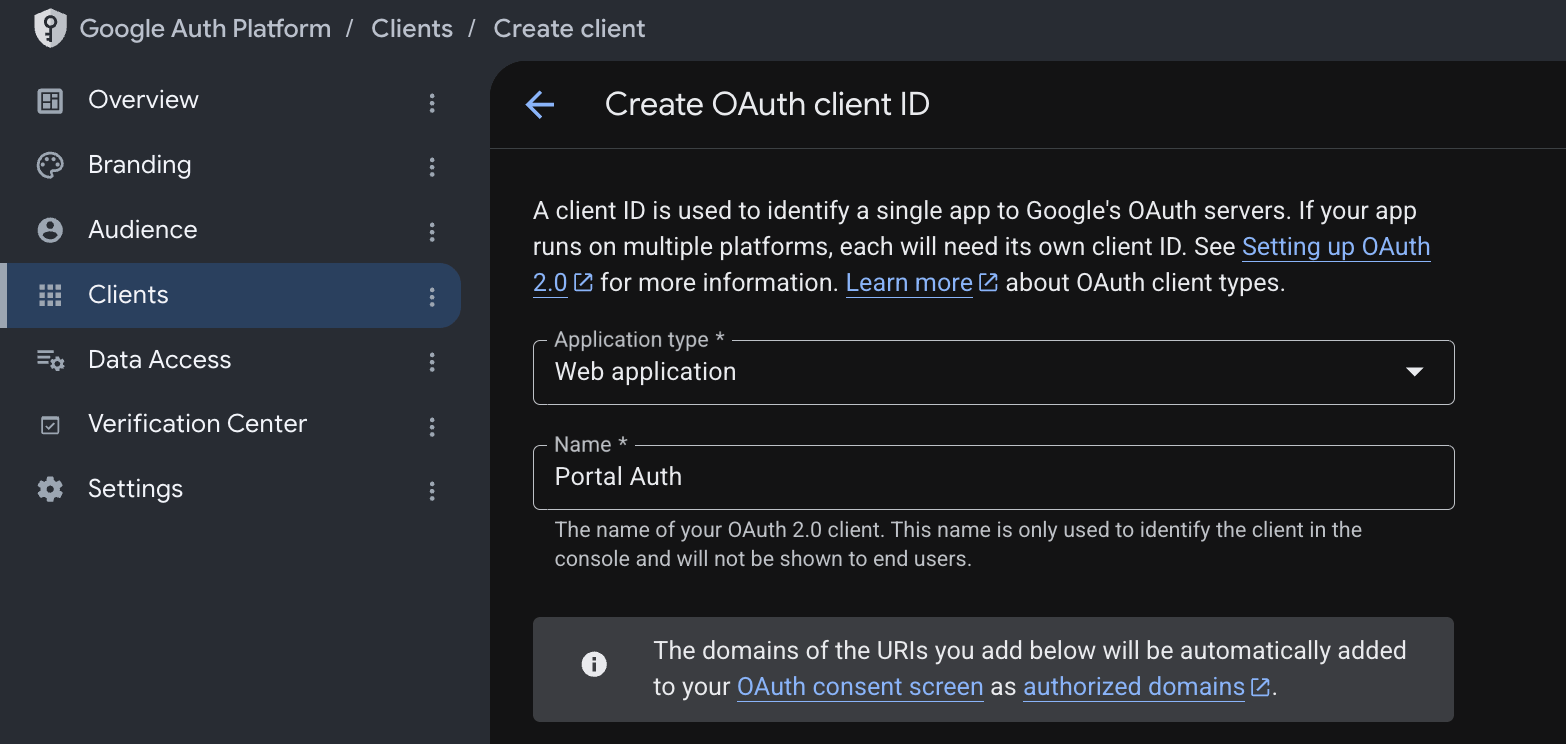Click the external link icon after authorized domains

[1260, 687]
